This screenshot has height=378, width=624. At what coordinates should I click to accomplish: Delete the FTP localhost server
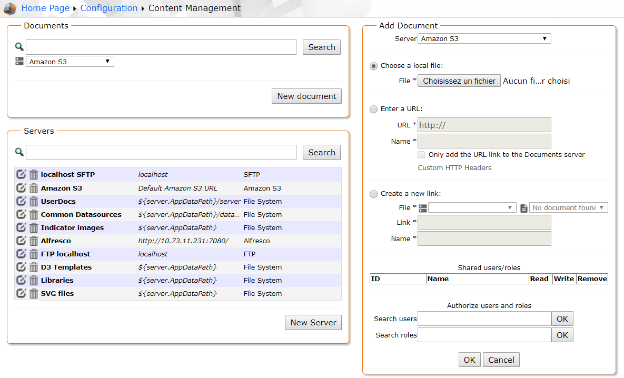(34, 253)
